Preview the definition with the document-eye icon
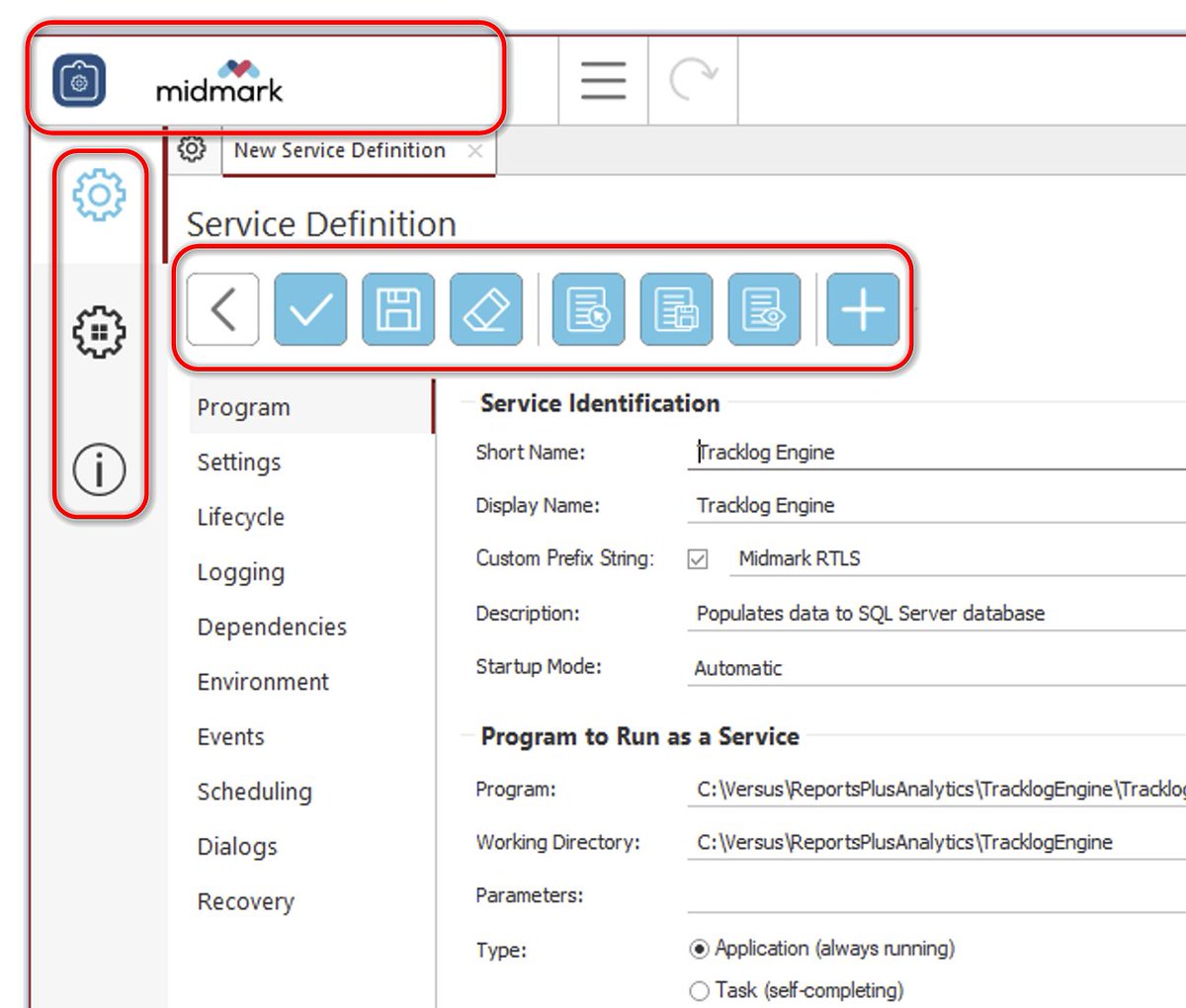 (x=766, y=309)
